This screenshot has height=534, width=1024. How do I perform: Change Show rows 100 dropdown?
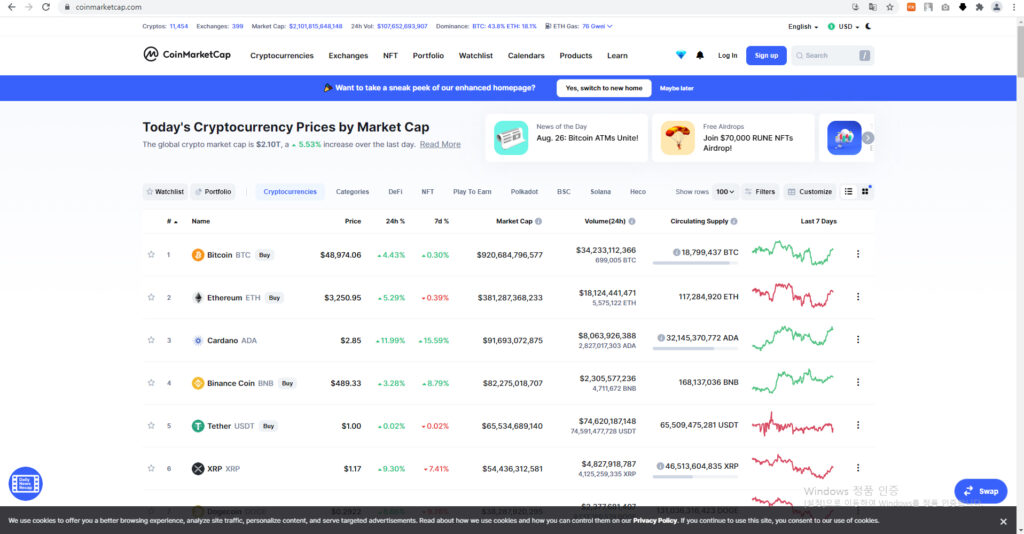coord(725,192)
